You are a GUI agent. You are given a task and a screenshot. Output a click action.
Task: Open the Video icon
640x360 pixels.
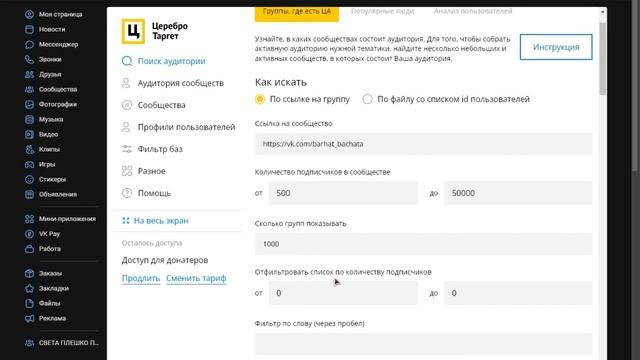coord(29,134)
